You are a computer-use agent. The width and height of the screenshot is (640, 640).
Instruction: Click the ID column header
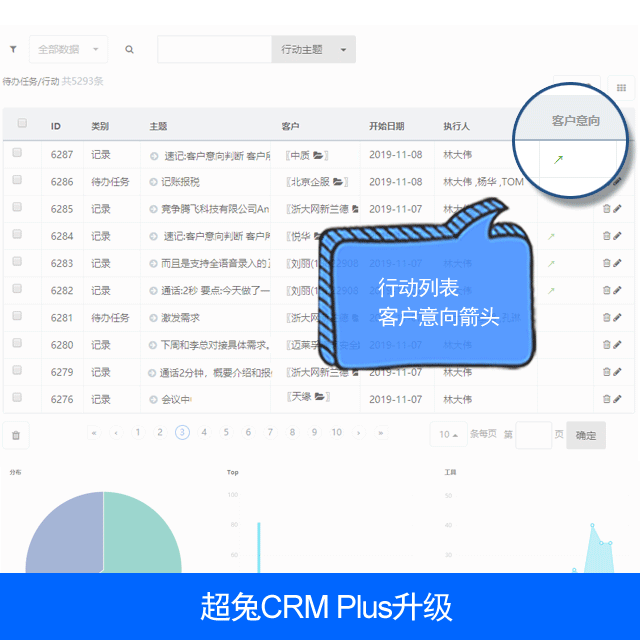(56, 126)
